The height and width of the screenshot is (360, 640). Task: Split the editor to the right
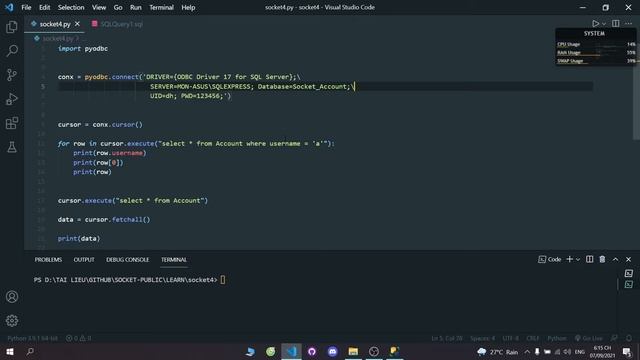(x=616, y=24)
